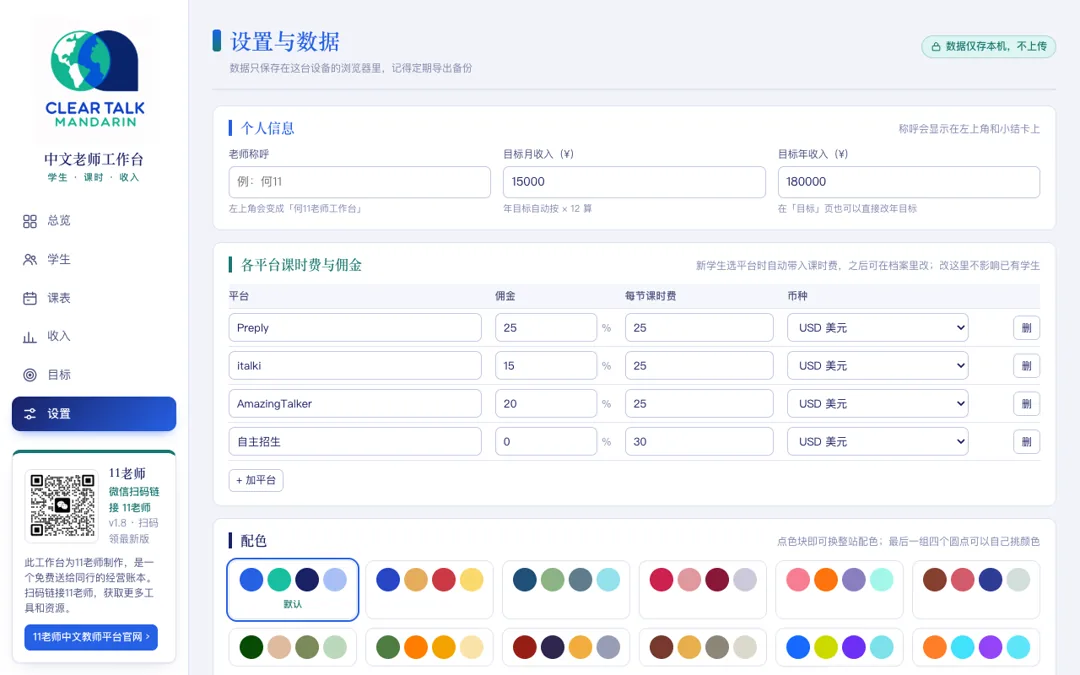1080x675 pixels.
Task: Open the 11老师中文教师平台官网 link
Action: (91, 637)
